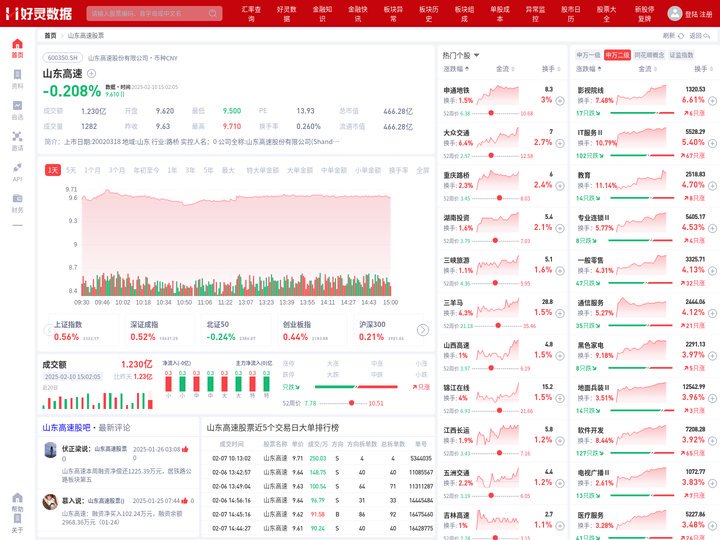Like the 伏正梁说 comment with thumbs-up
The image size is (720, 540).
(185, 449)
